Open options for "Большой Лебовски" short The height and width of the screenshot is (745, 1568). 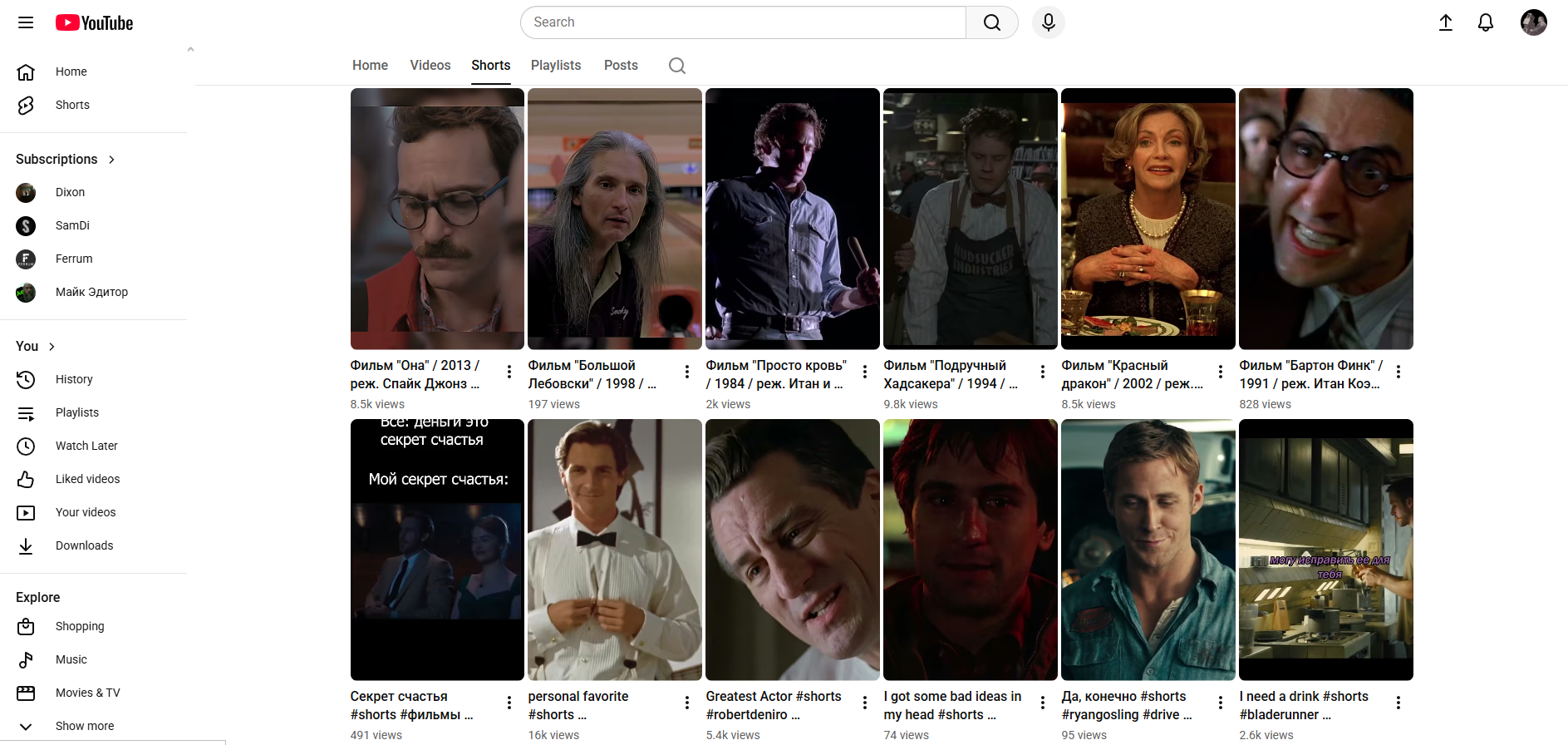(x=687, y=372)
